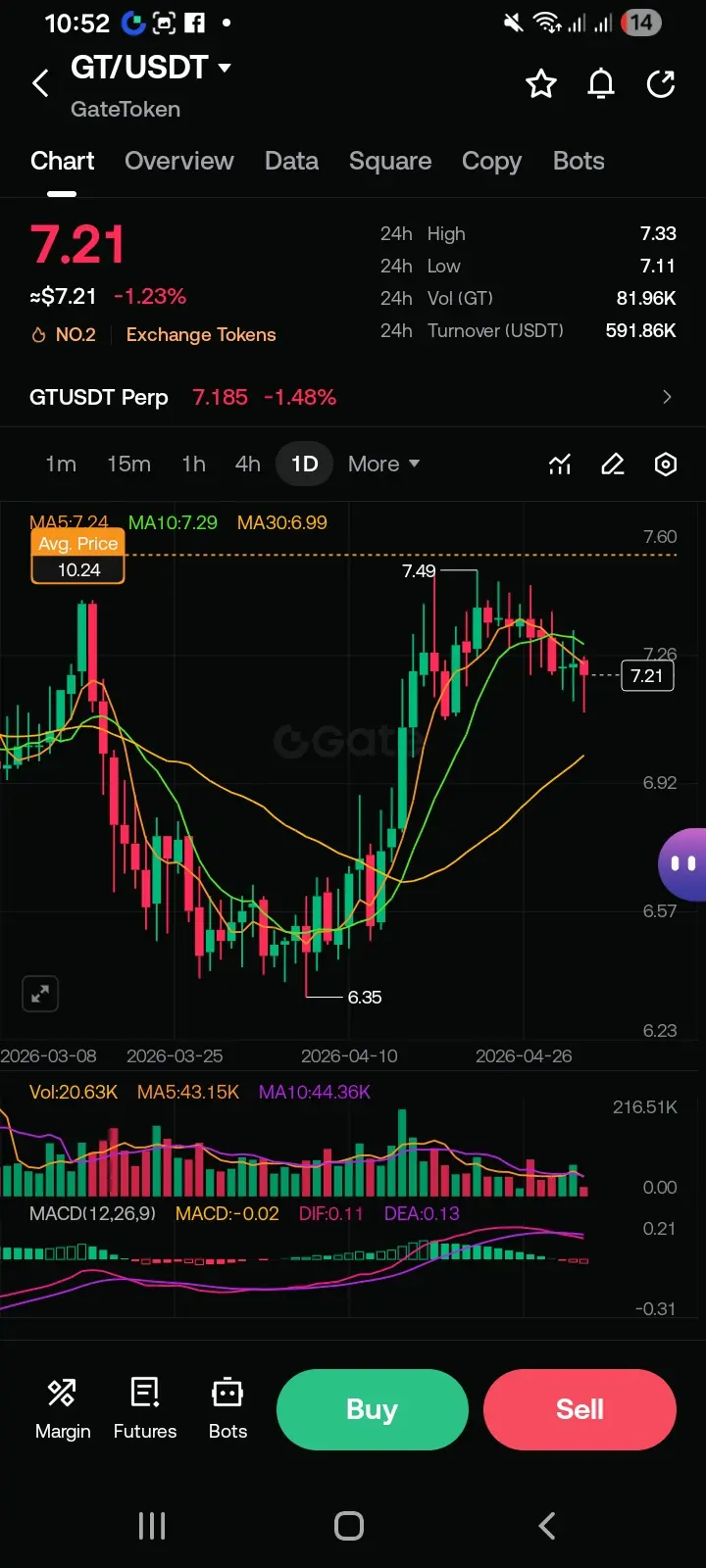Open Futures trading
706x1568 pixels.
(x=145, y=1409)
